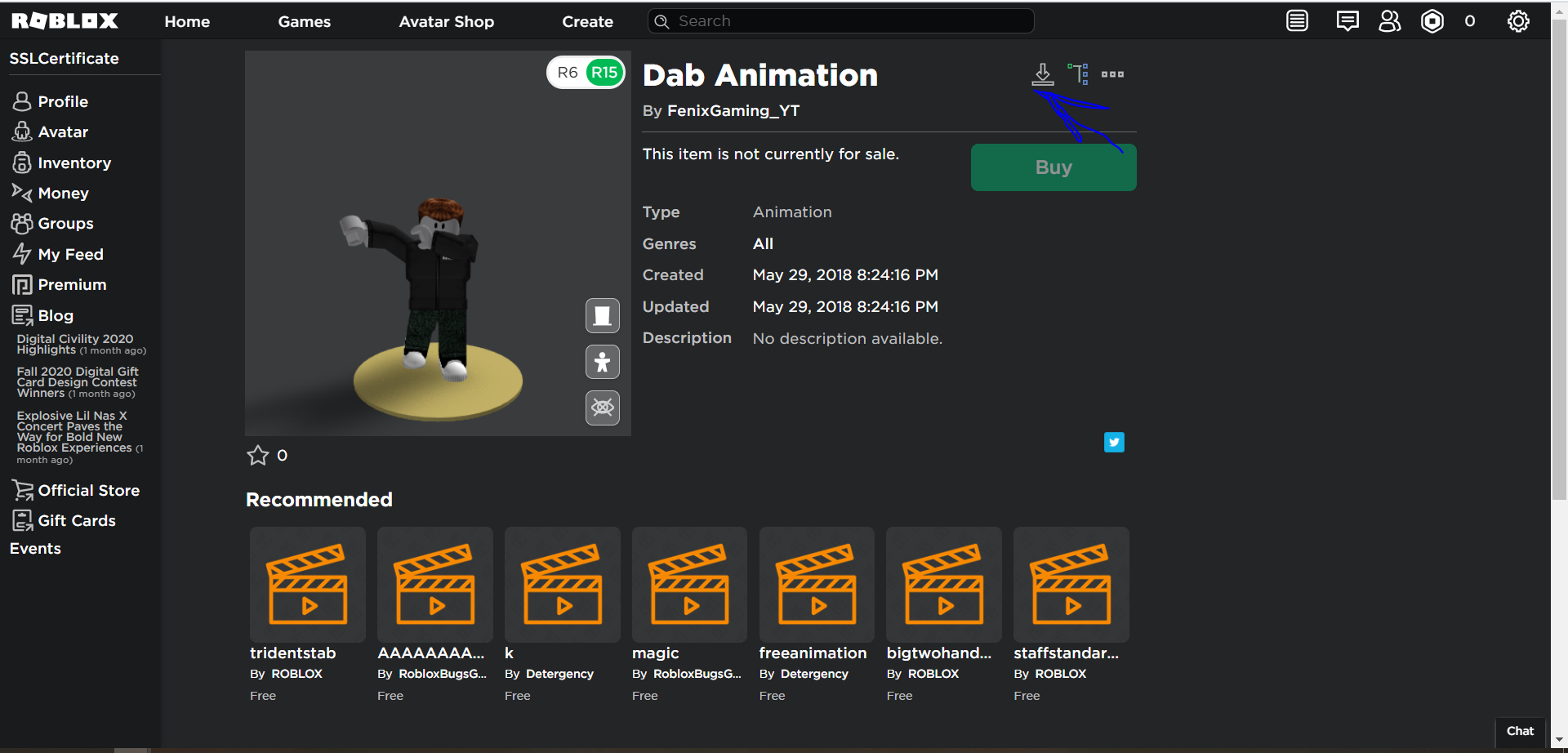
Task: Toggle the pedestal view on the preview
Action: [602, 316]
